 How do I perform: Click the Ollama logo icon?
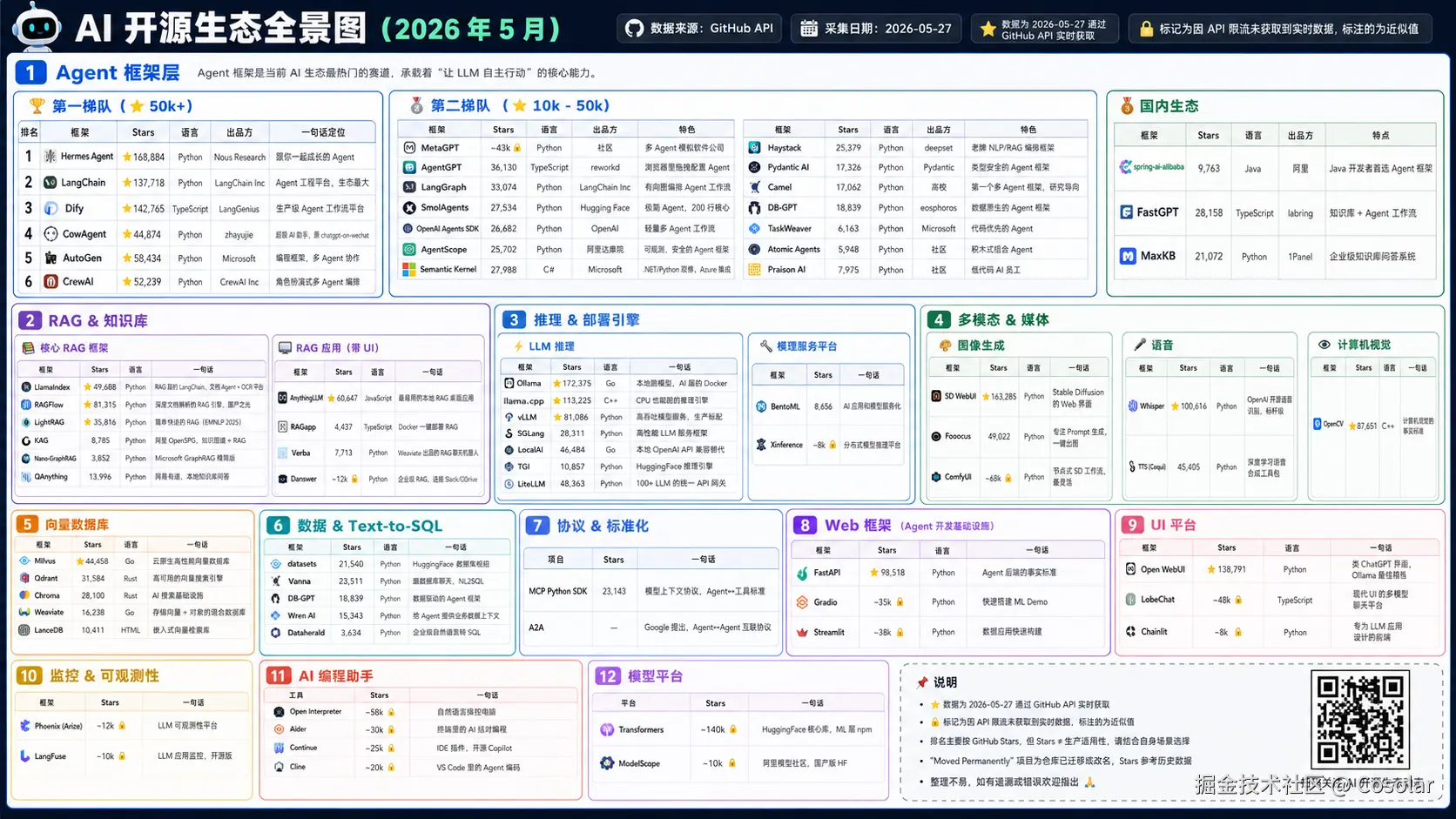(x=509, y=384)
